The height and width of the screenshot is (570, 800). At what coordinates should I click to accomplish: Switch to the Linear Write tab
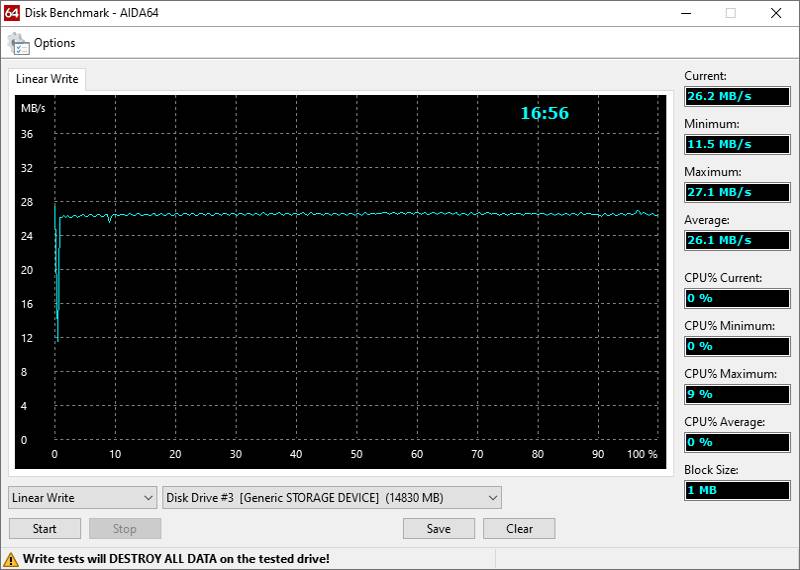pos(47,79)
